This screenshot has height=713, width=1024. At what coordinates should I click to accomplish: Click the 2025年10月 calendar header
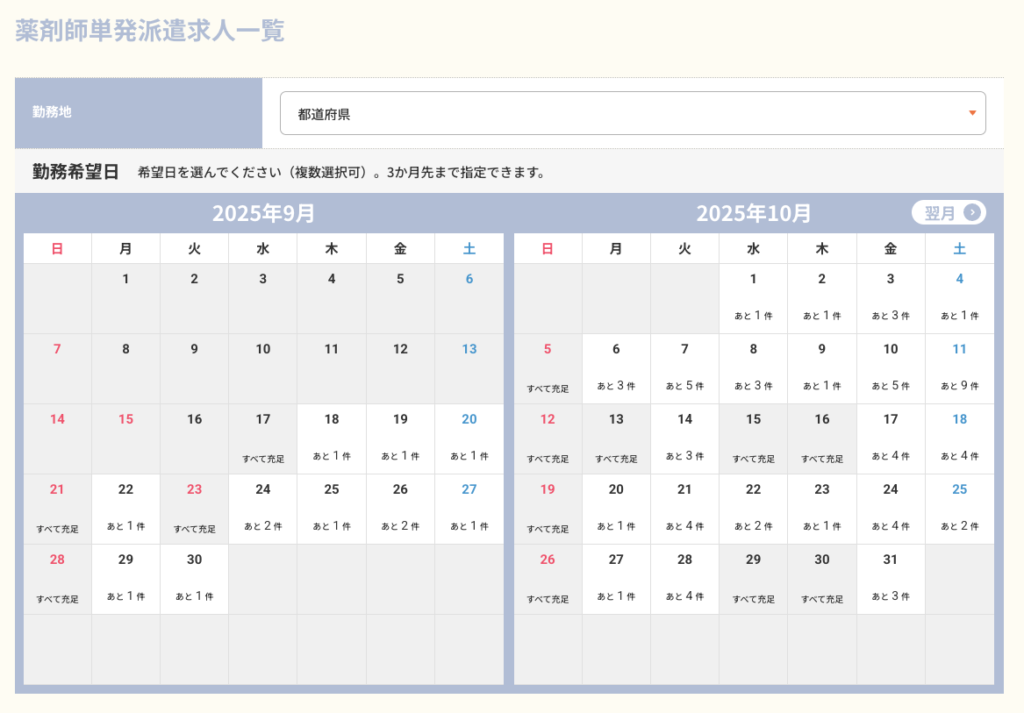pos(753,213)
